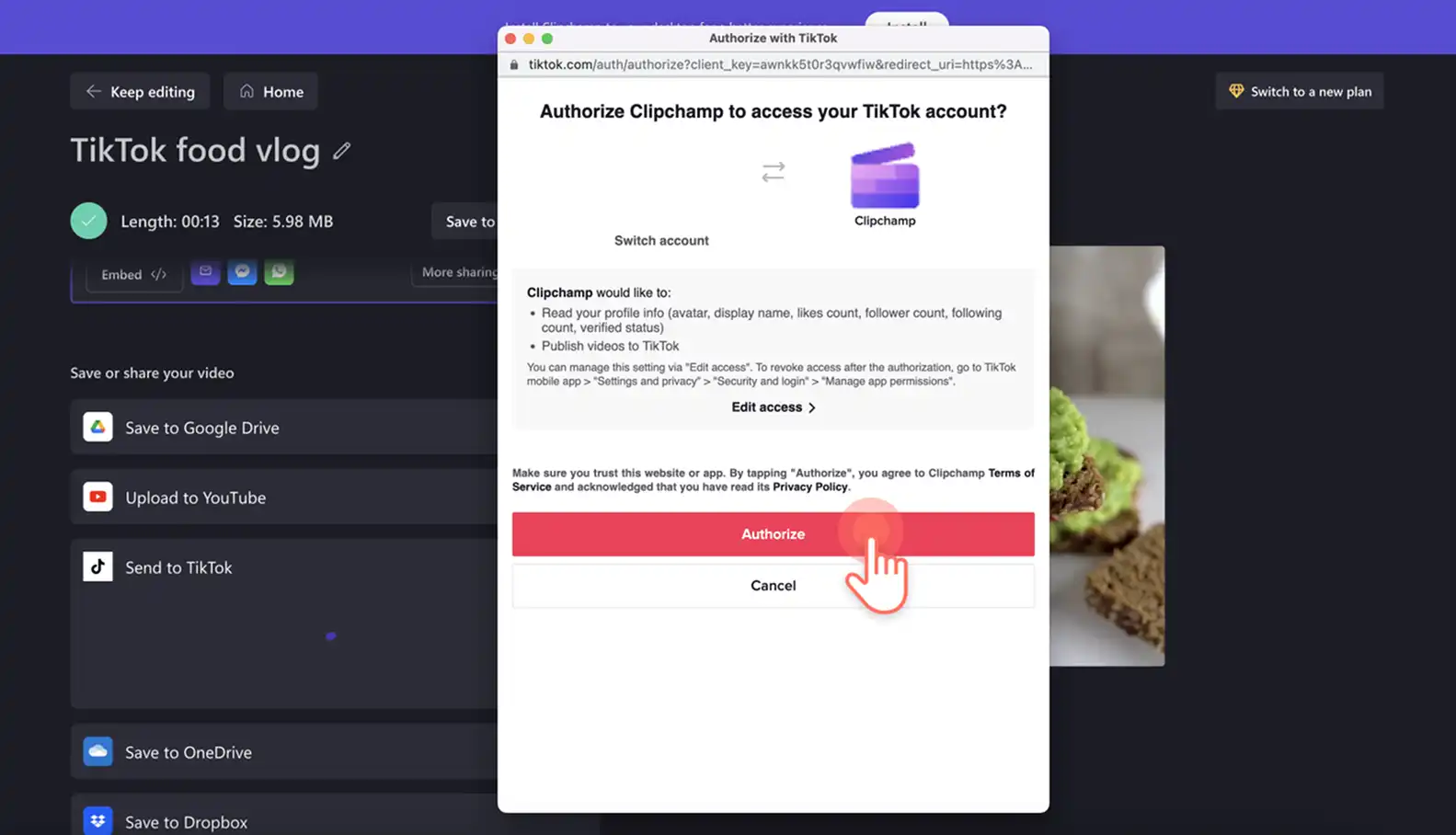Select Upload to YouTube
The width and height of the screenshot is (1456, 835).
[x=284, y=497]
